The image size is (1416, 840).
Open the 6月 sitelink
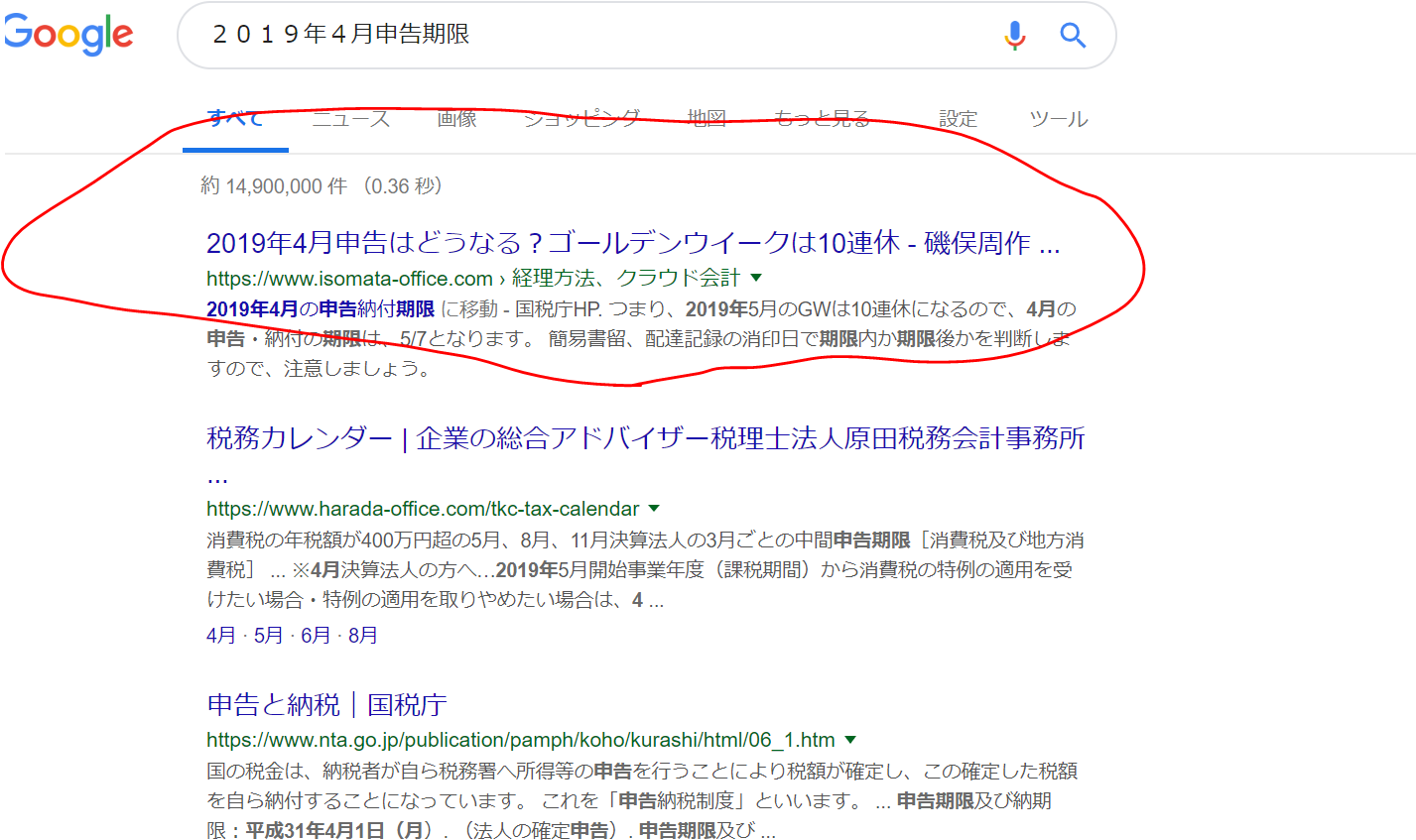(316, 635)
